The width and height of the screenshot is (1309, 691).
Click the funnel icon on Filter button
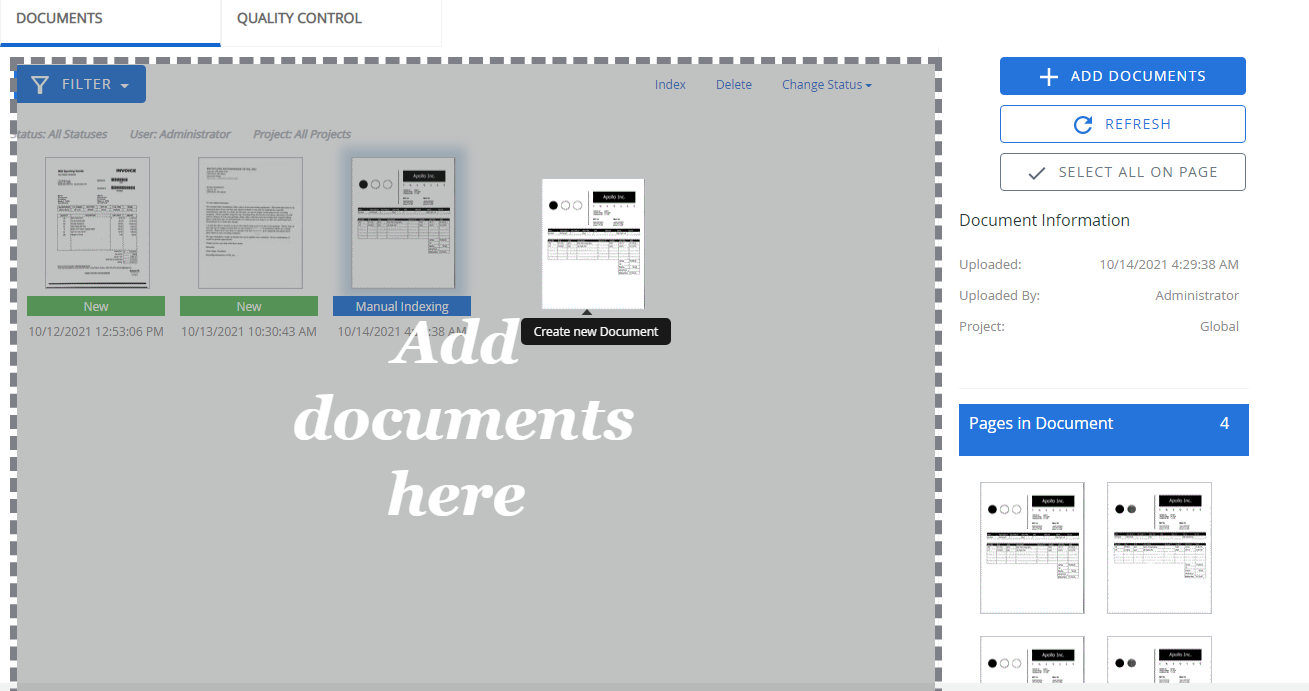[40, 85]
